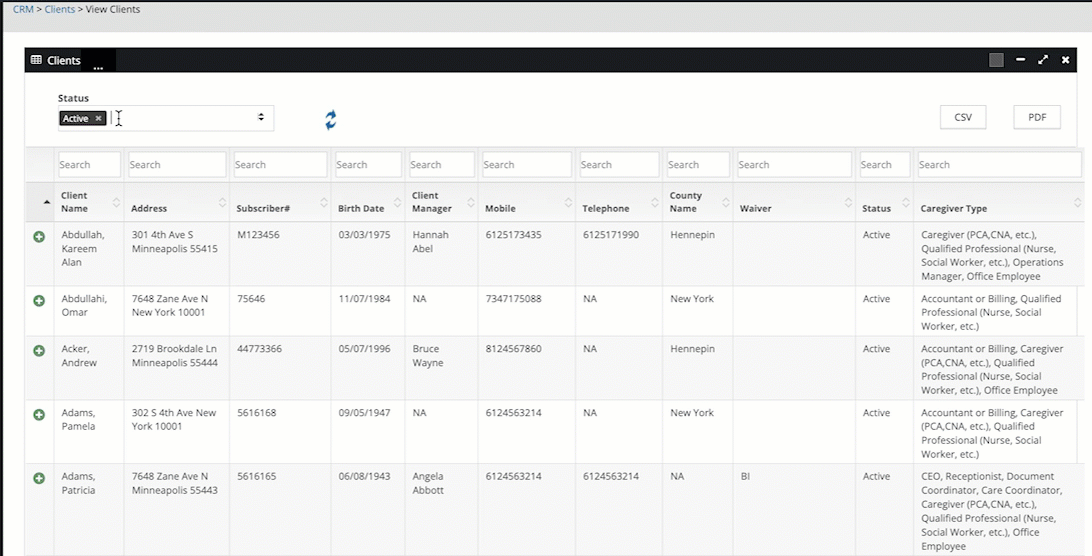1092x556 pixels.
Task: Click the first column sort arrow
Action: (47, 202)
